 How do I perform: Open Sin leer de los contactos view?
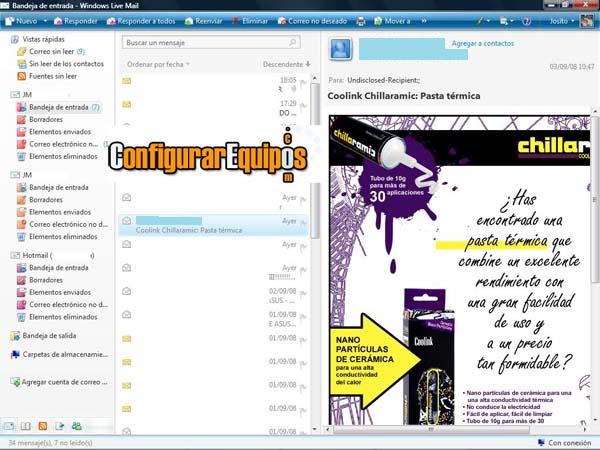click(60, 64)
